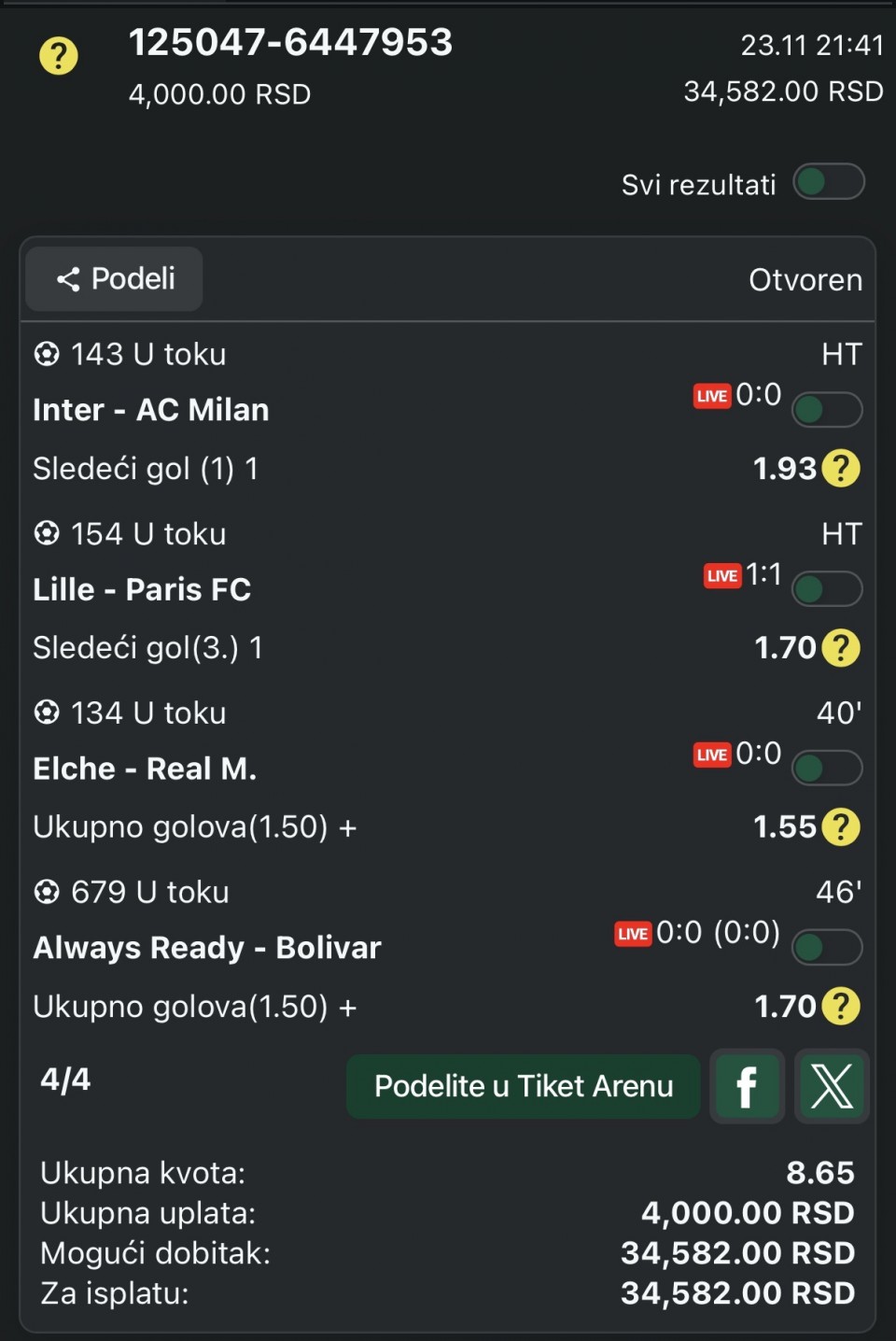Tap the ticket number 125047-6447953
The image size is (896, 1341).
(290, 43)
